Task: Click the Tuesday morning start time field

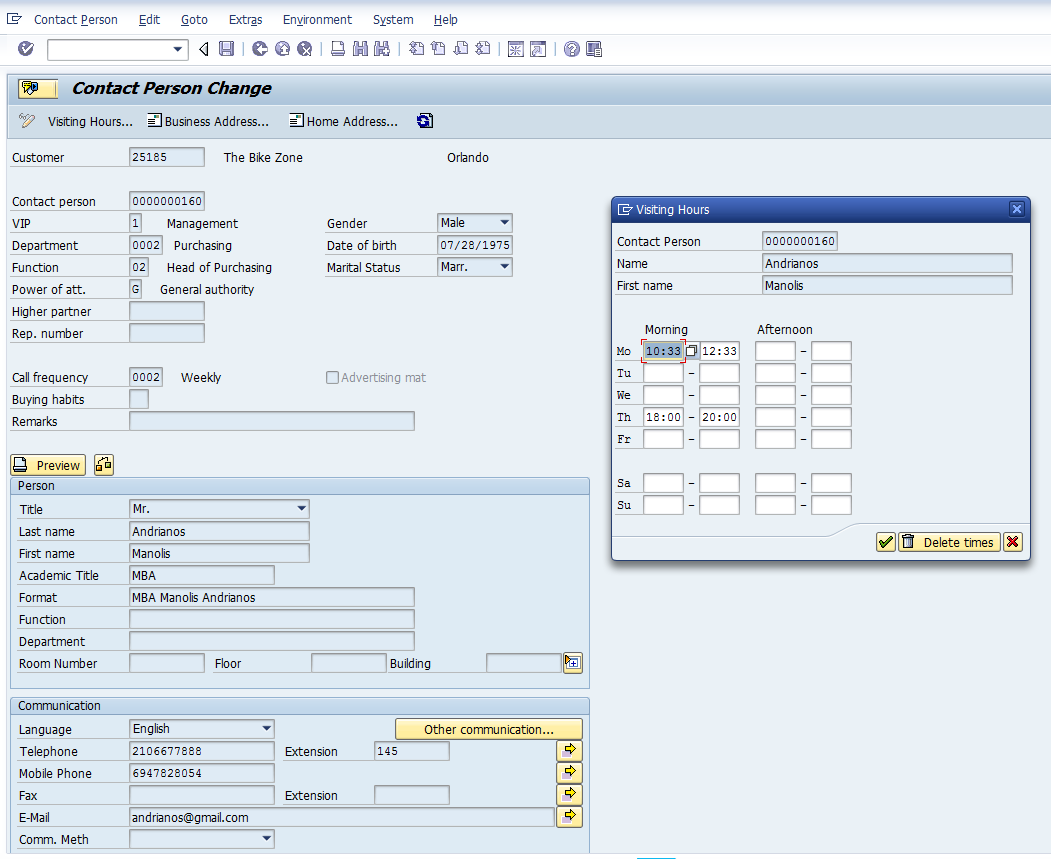Action: (x=663, y=373)
